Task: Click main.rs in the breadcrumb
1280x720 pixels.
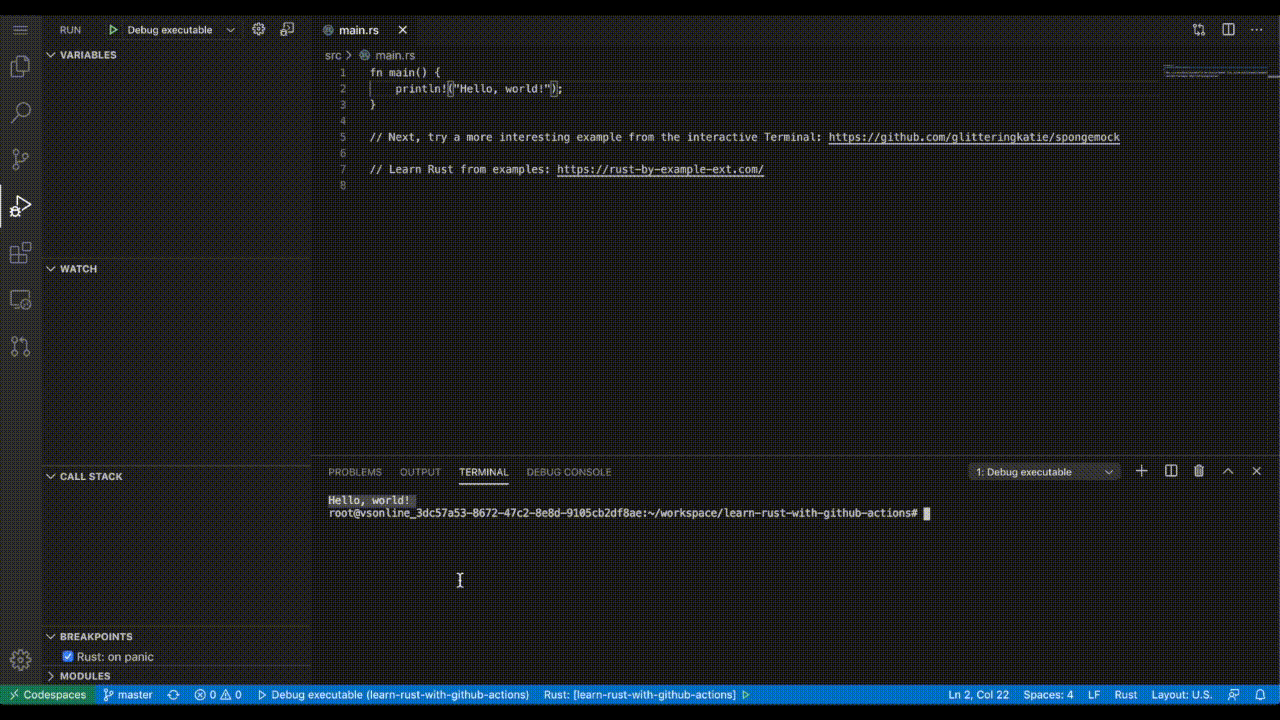Action: click(395, 55)
